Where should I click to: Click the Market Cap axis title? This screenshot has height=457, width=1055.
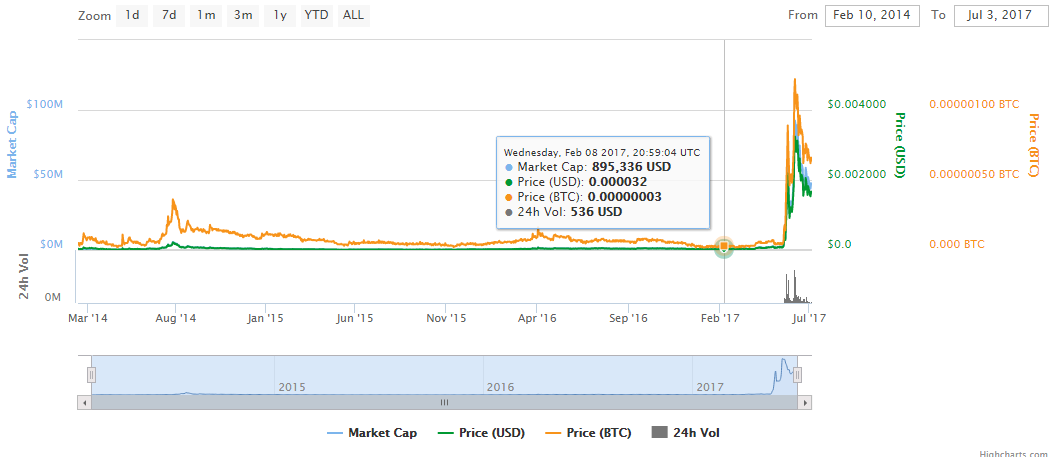tap(12, 145)
